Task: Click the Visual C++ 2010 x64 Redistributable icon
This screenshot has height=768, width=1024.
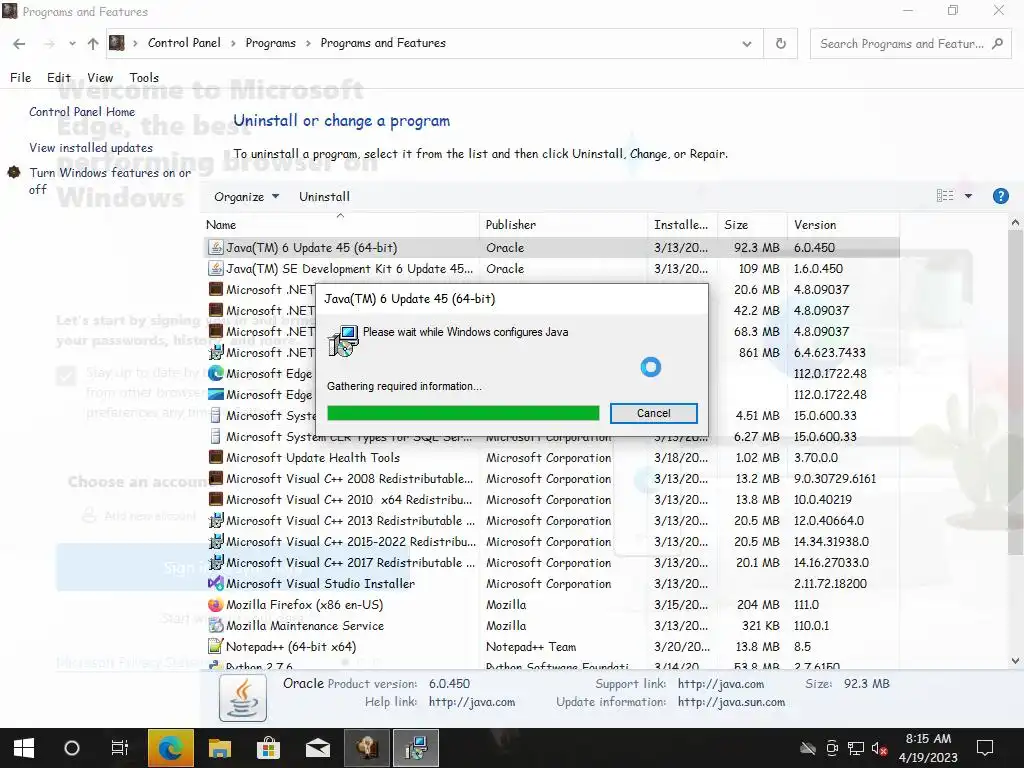Action: tap(216, 499)
